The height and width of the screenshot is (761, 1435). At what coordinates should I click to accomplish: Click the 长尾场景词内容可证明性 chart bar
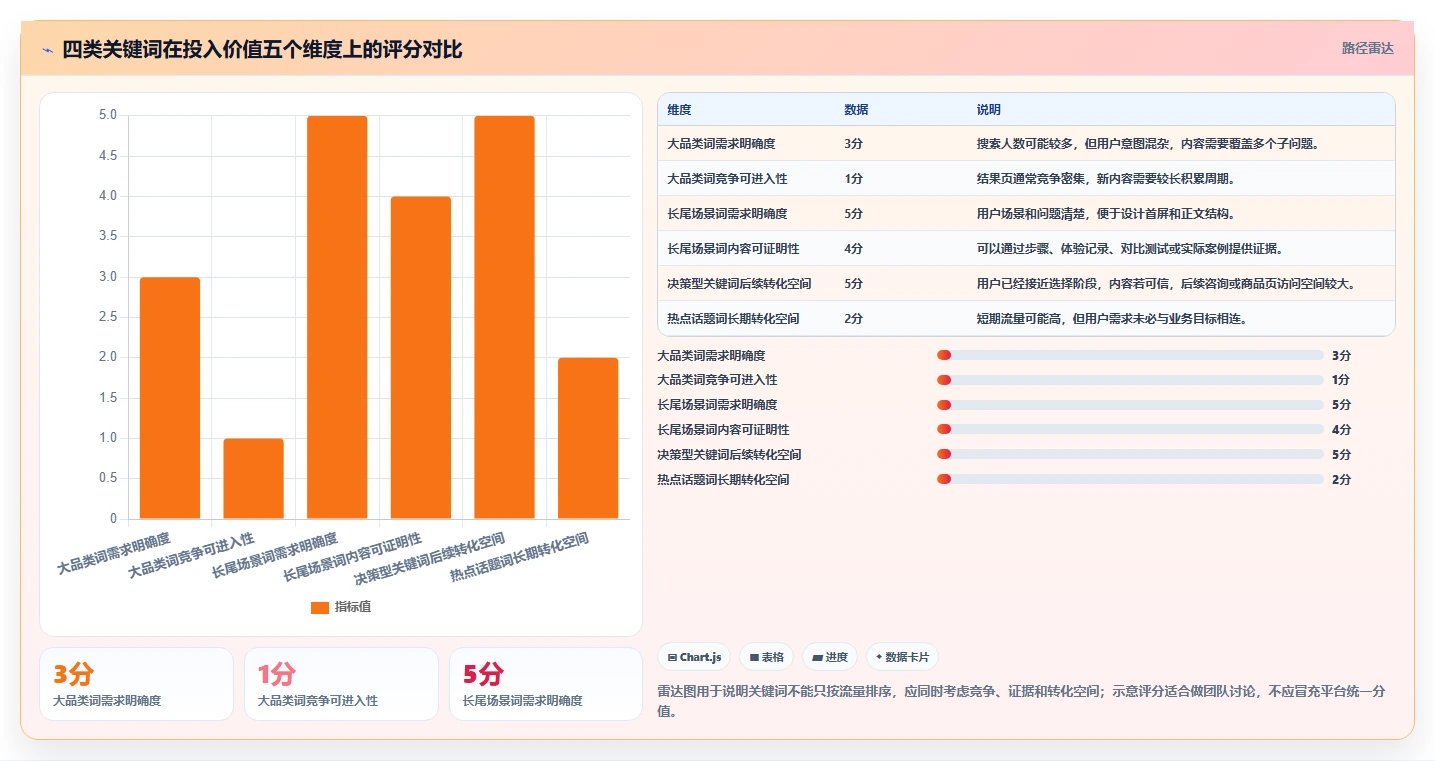[x=421, y=357]
